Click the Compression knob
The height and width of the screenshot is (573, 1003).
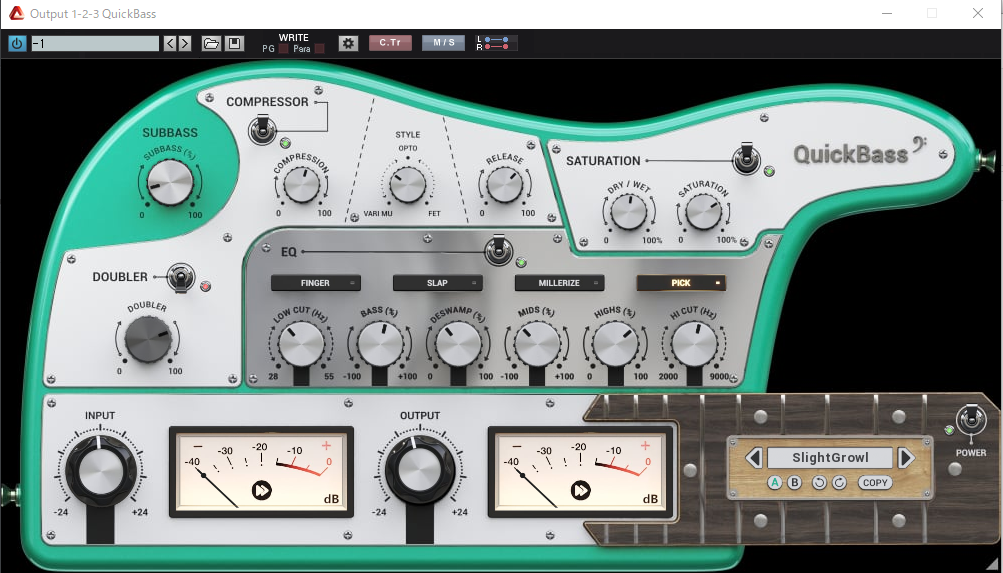coord(302,185)
